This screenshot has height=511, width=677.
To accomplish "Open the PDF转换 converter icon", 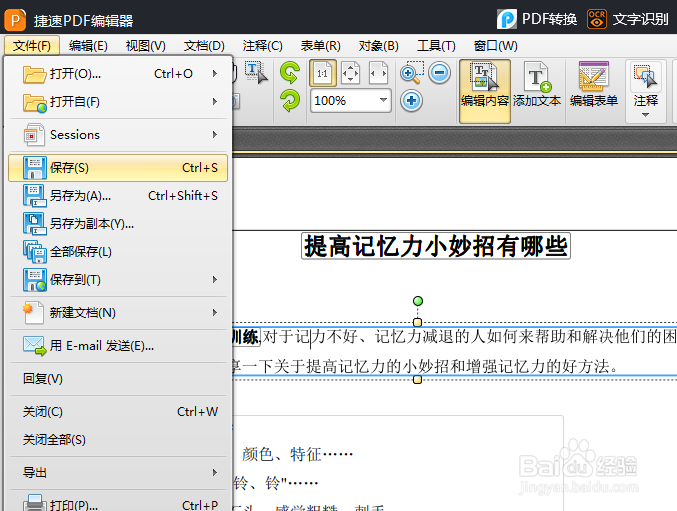I will click(506, 19).
